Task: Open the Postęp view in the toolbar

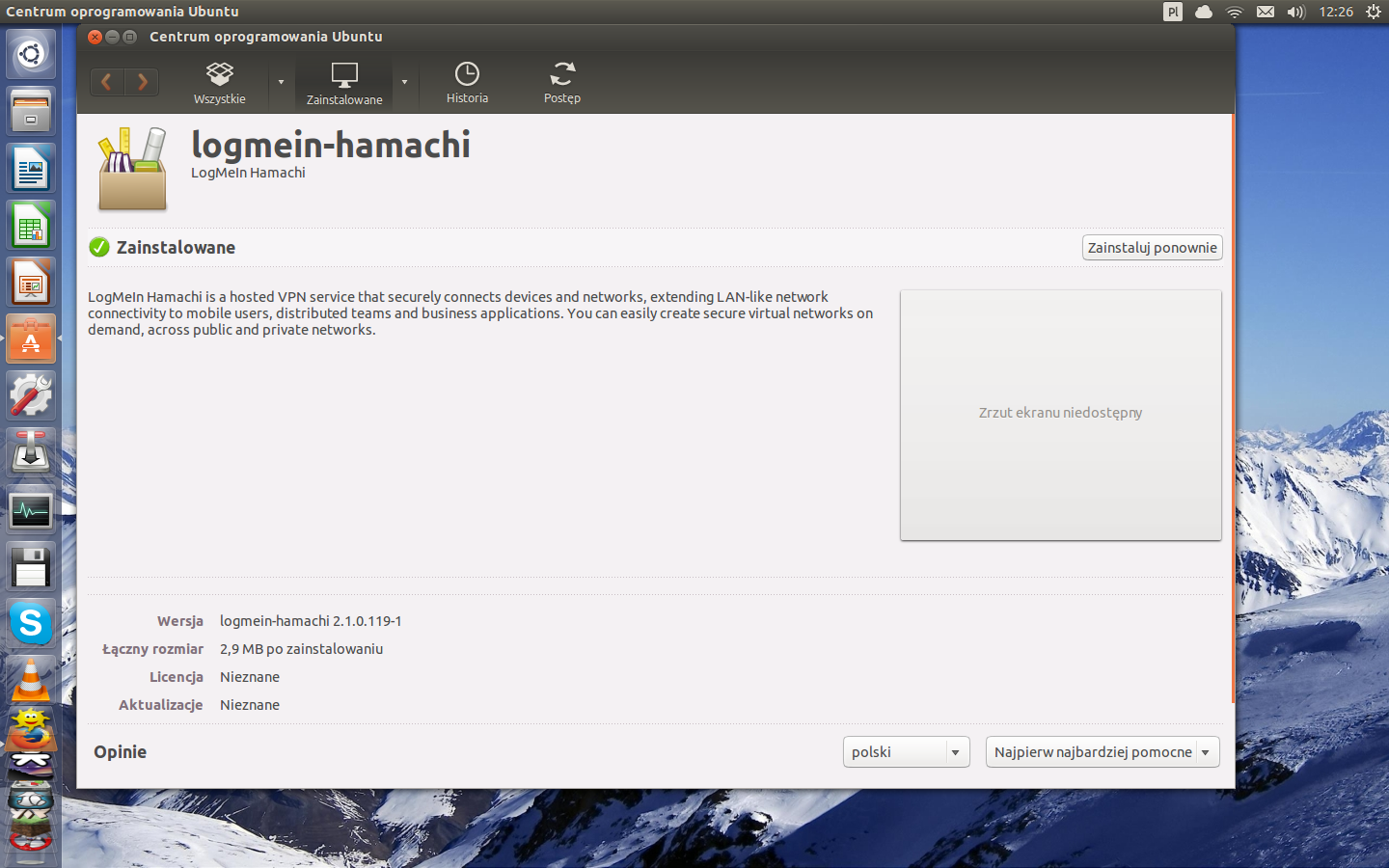Action: 562,82
